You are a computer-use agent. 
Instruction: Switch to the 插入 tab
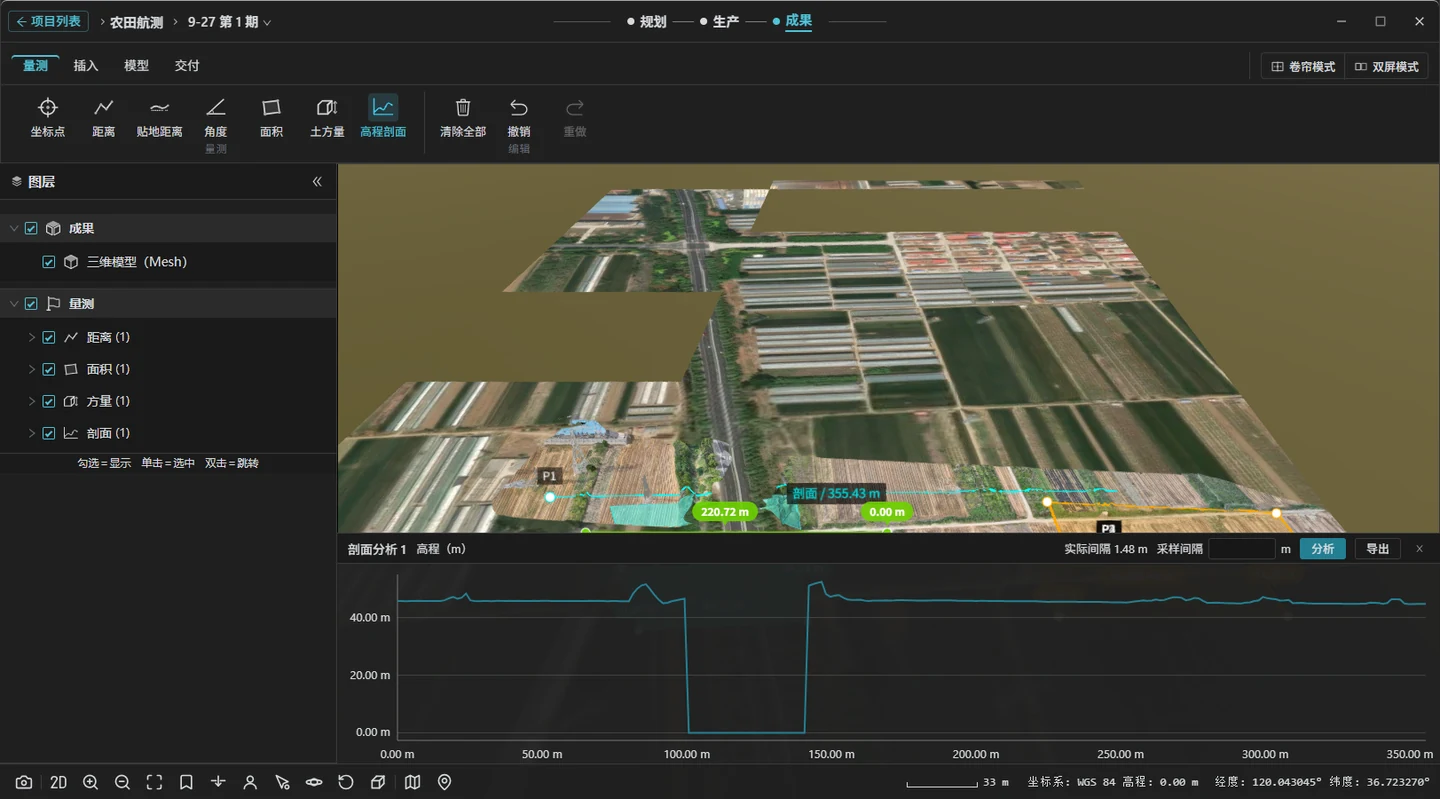pos(86,66)
